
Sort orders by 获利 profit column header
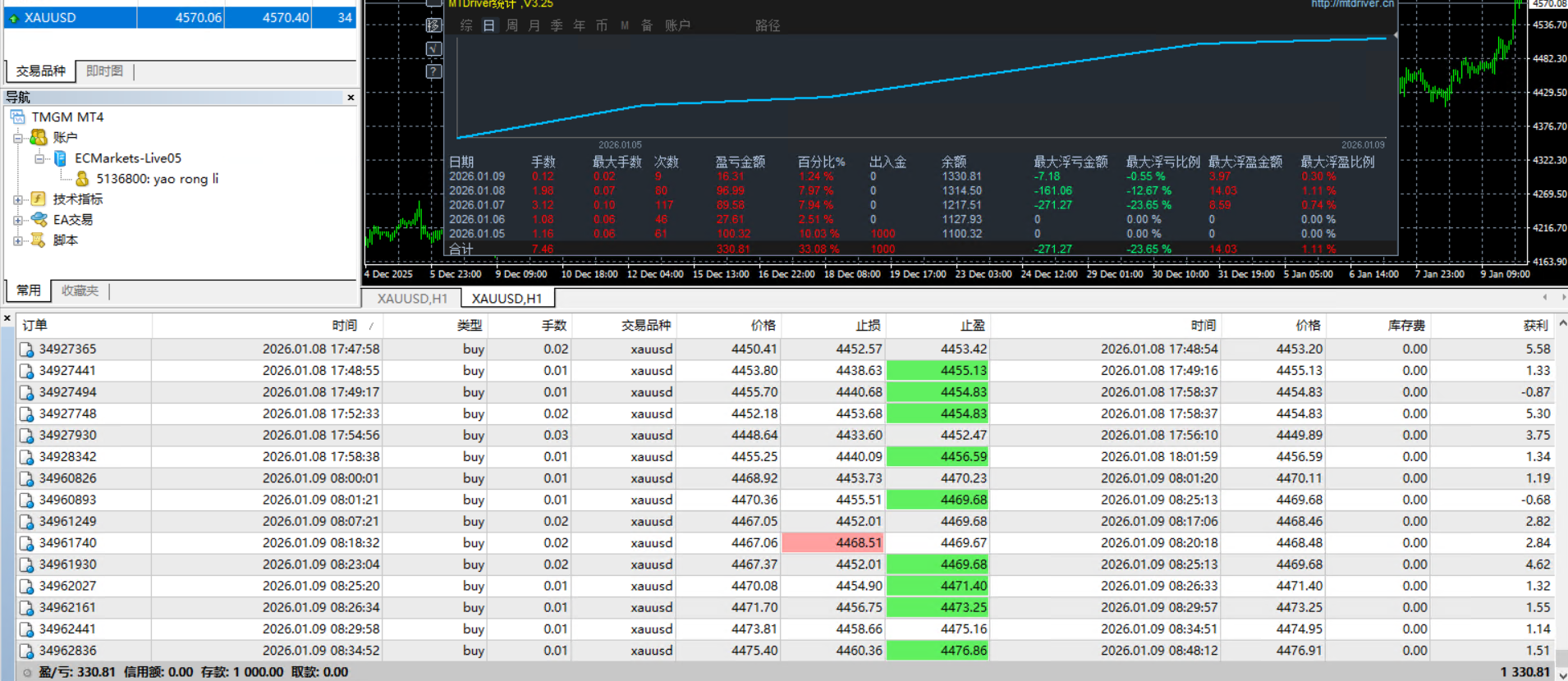click(1534, 326)
